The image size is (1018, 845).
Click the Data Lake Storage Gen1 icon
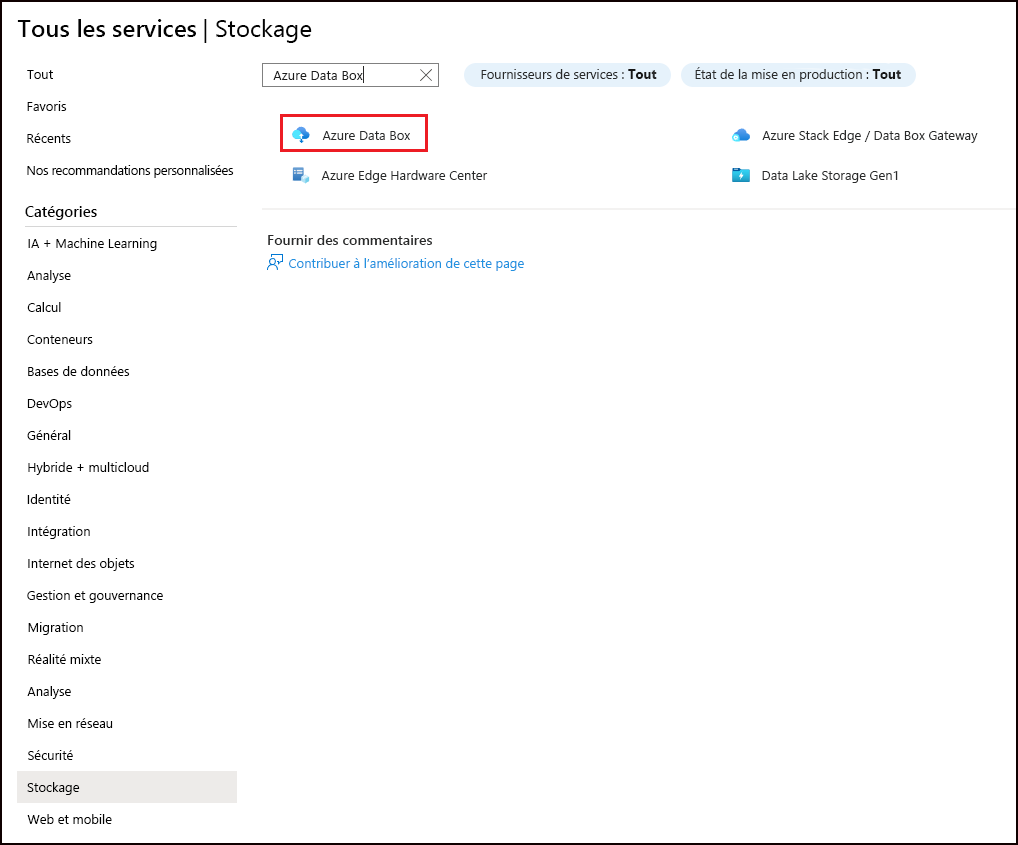click(x=741, y=175)
